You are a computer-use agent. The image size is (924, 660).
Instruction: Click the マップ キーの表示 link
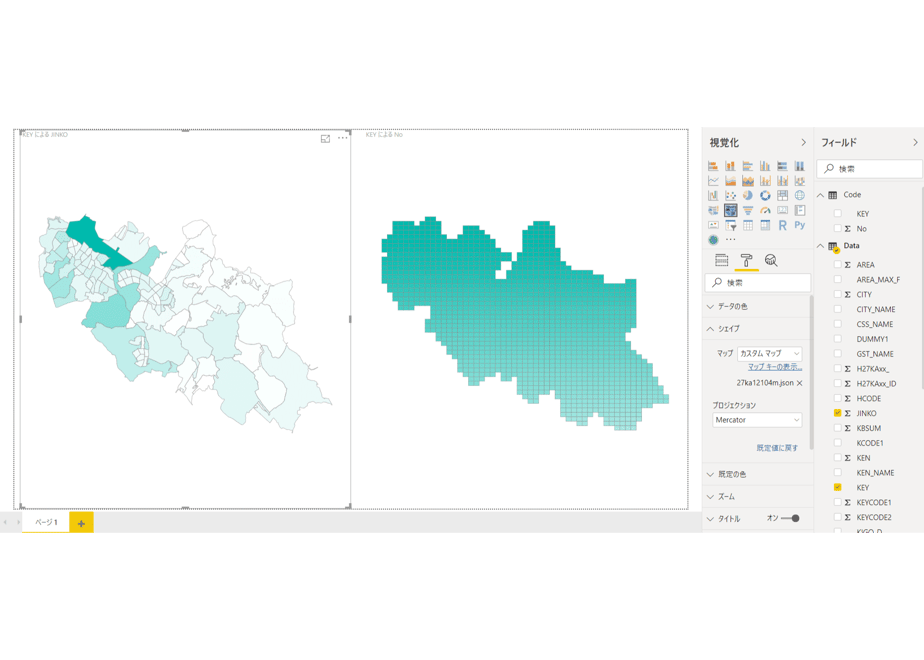(x=775, y=367)
